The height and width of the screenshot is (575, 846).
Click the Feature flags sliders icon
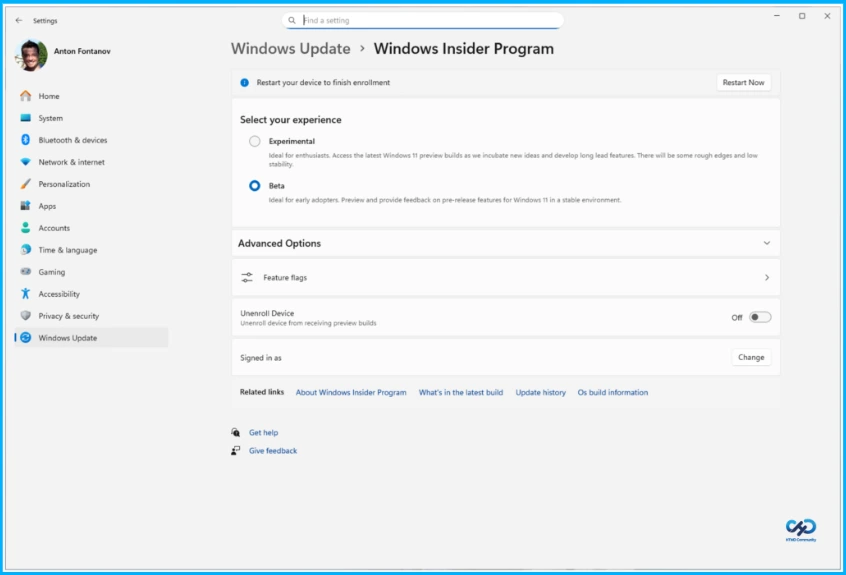(247, 277)
